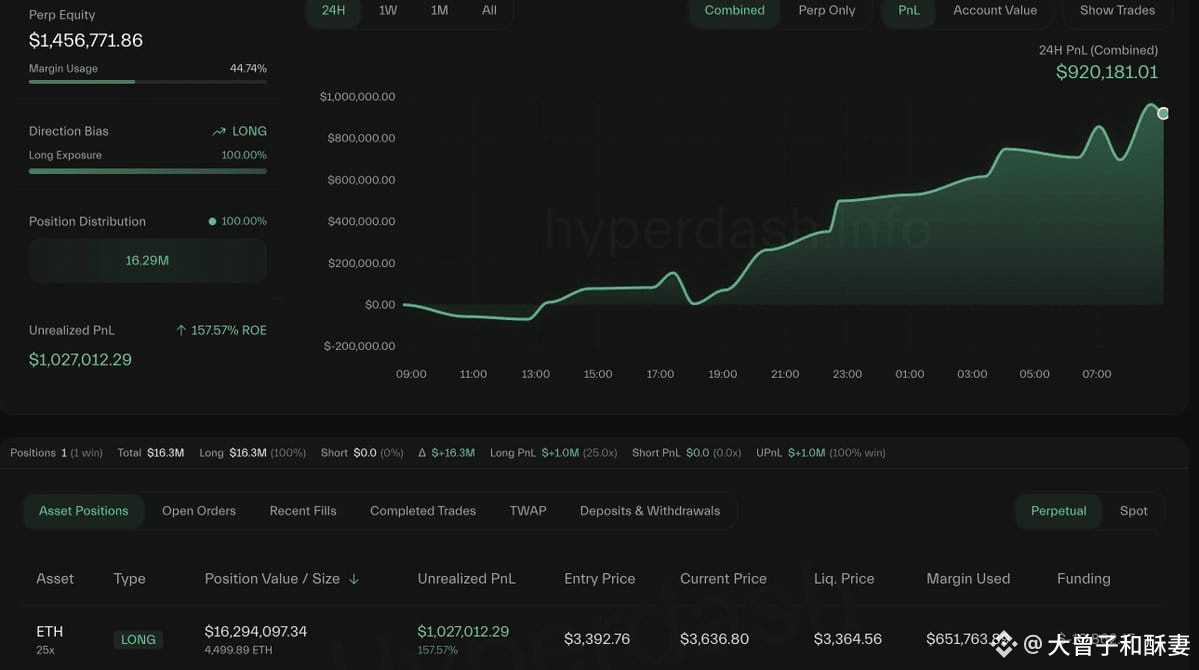Image resolution: width=1199 pixels, height=670 pixels.
Task: Switch chart to 1M range
Action: point(439,11)
